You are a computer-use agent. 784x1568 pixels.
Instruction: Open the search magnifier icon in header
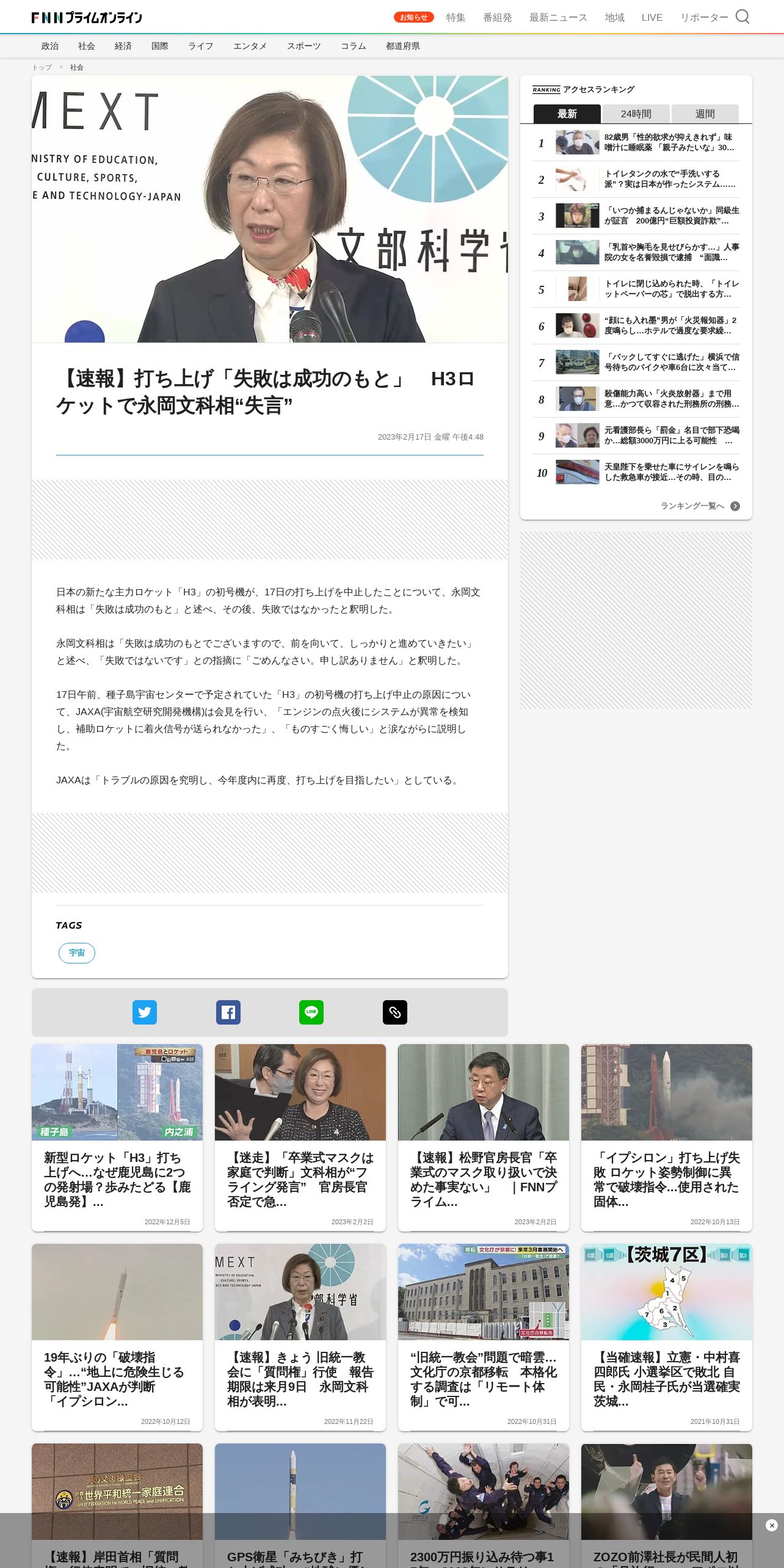(742, 17)
